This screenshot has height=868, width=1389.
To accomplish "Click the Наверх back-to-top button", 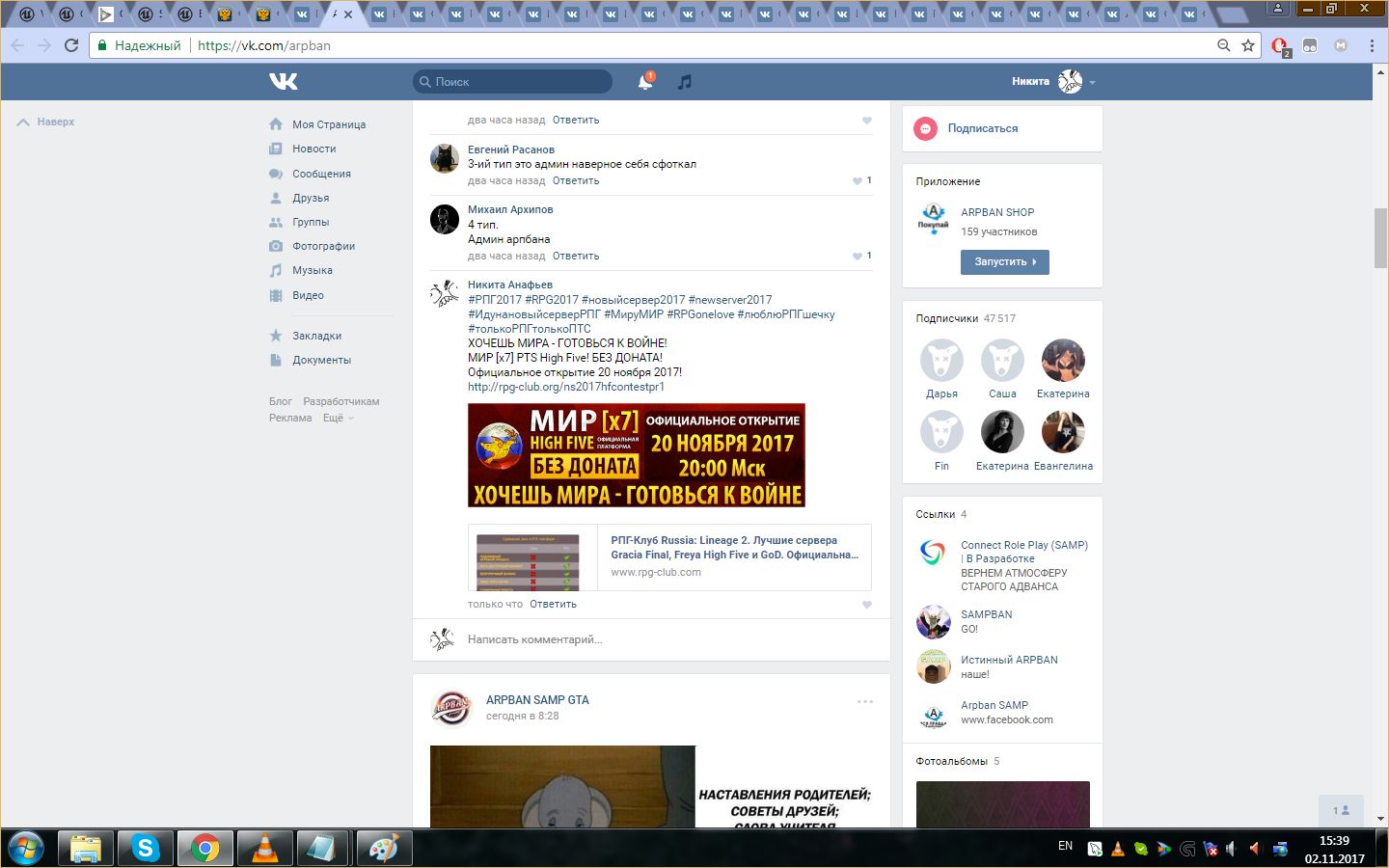I will 46,122.
